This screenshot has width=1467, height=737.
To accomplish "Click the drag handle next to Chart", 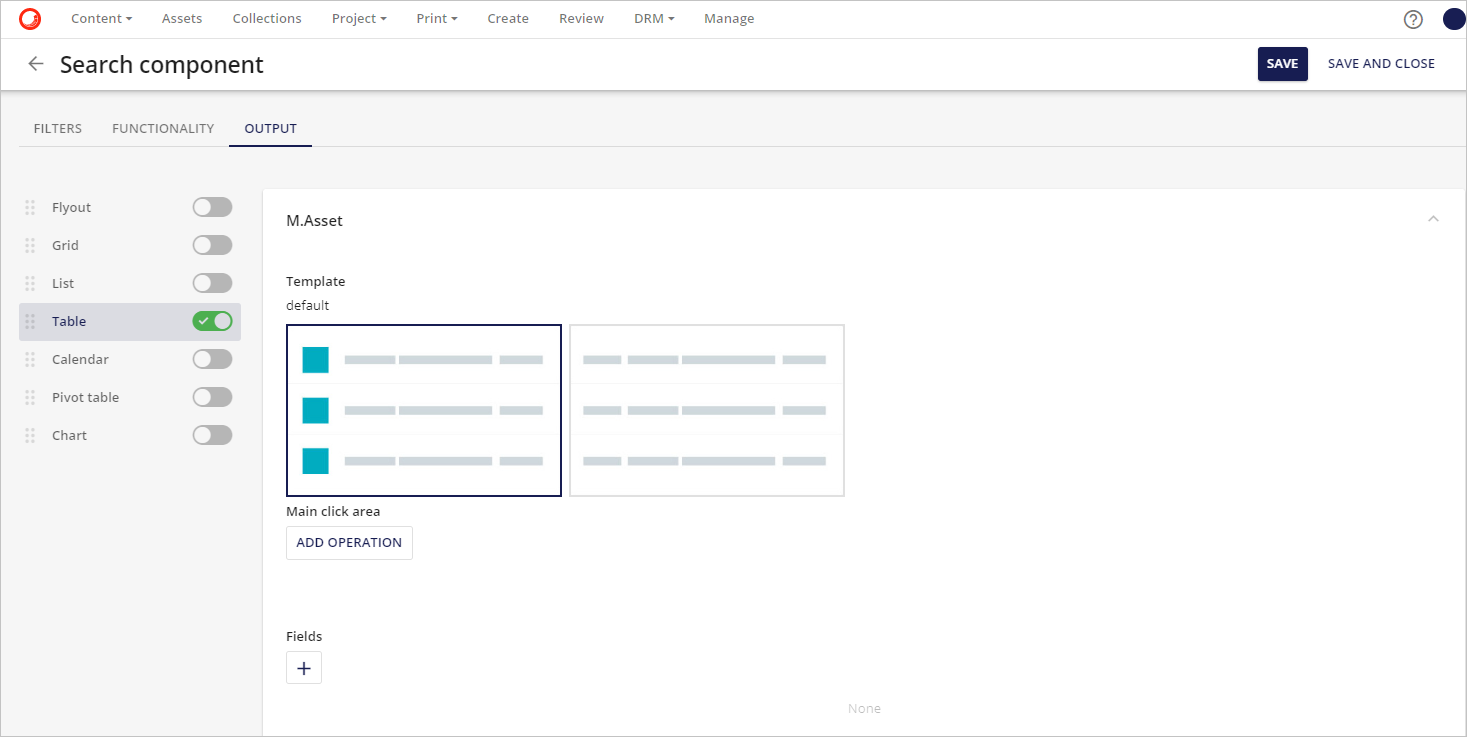I will (30, 436).
